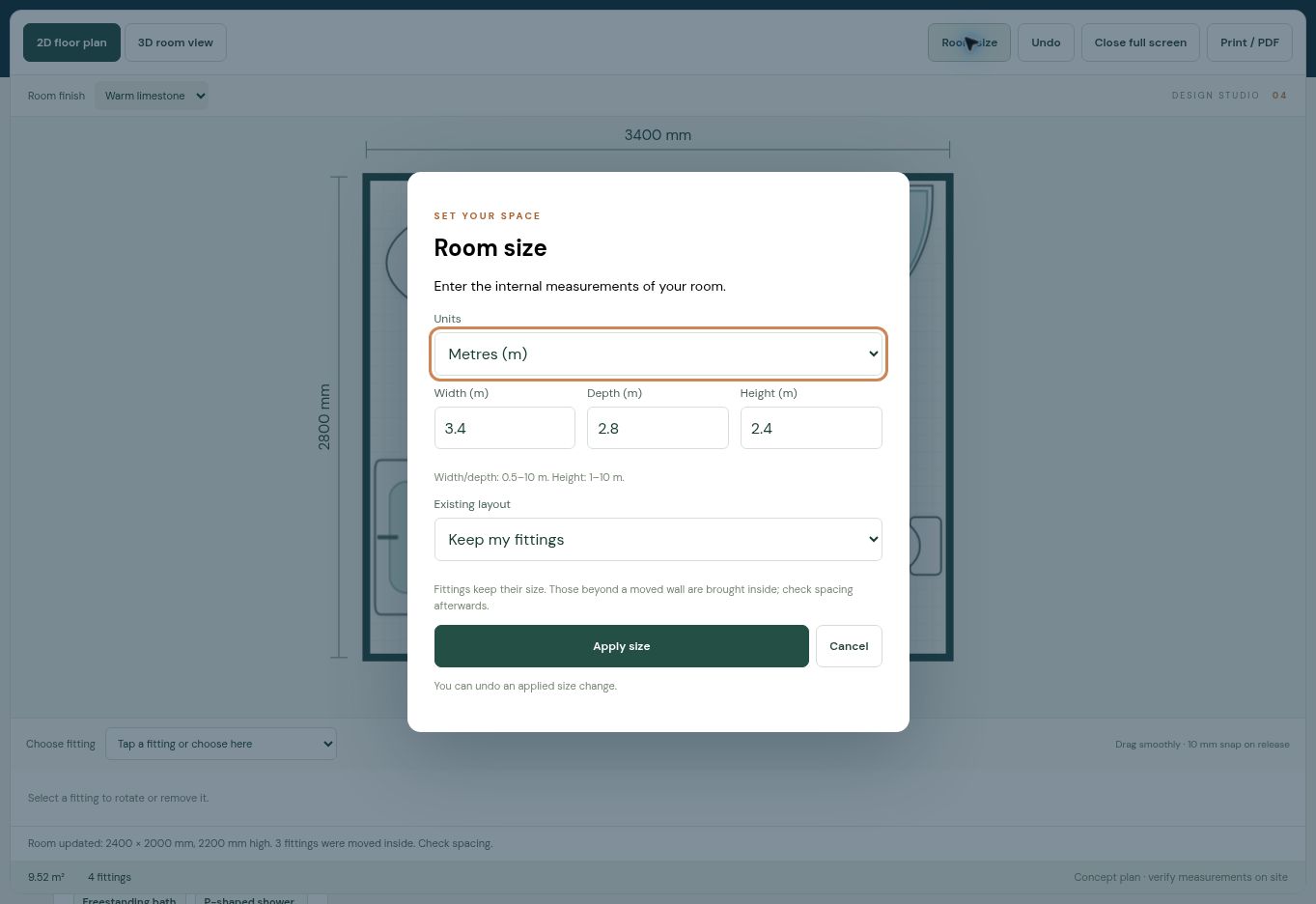This screenshot has width=1316, height=904.
Task: Click the Room size toolbar button
Action: point(969,42)
